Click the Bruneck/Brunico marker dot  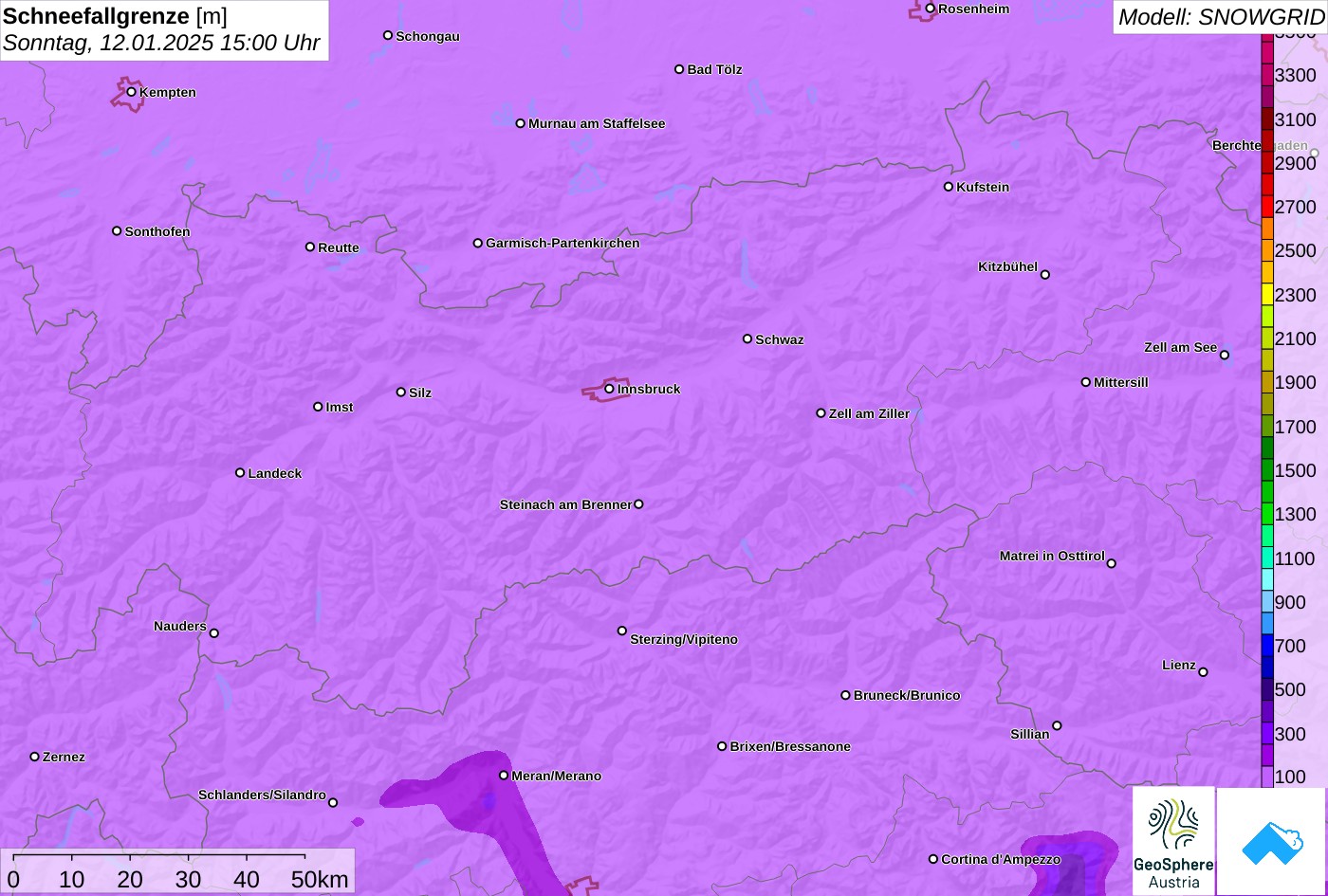point(846,695)
